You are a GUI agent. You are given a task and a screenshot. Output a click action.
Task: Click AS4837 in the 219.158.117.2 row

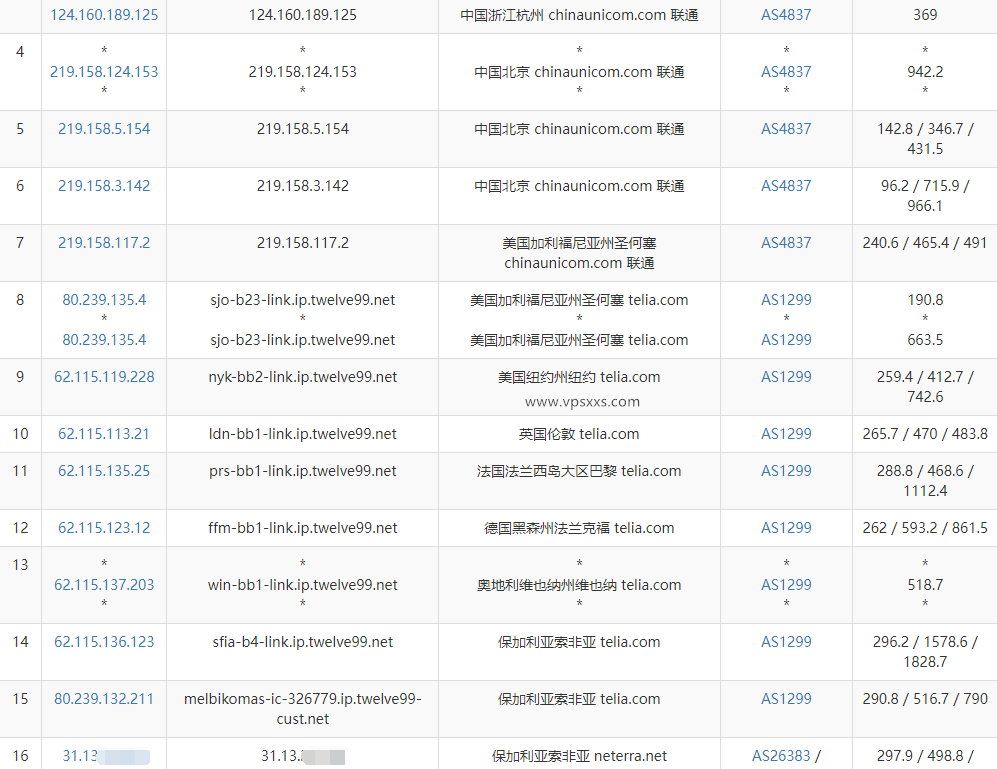786,243
